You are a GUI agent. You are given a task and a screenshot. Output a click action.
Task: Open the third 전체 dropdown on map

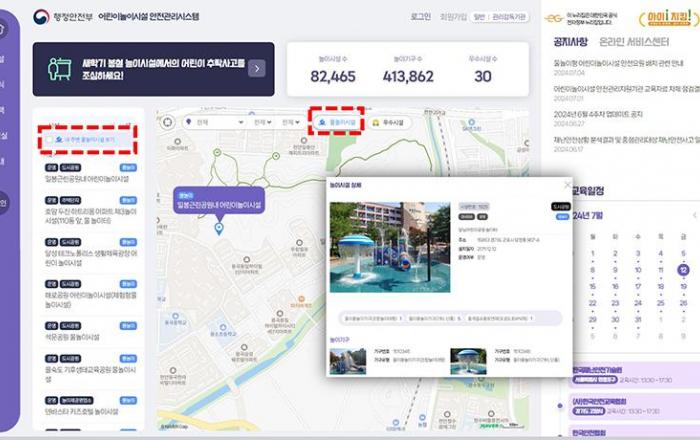pos(291,122)
